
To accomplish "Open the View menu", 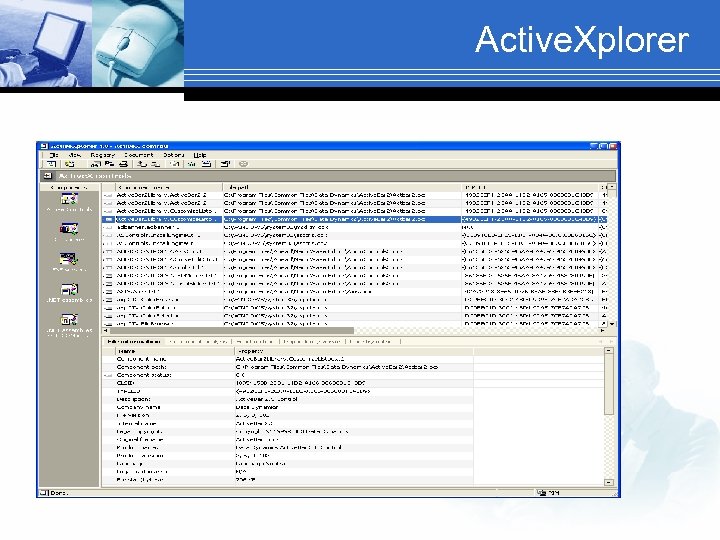I will pyautogui.click(x=74, y=155).
